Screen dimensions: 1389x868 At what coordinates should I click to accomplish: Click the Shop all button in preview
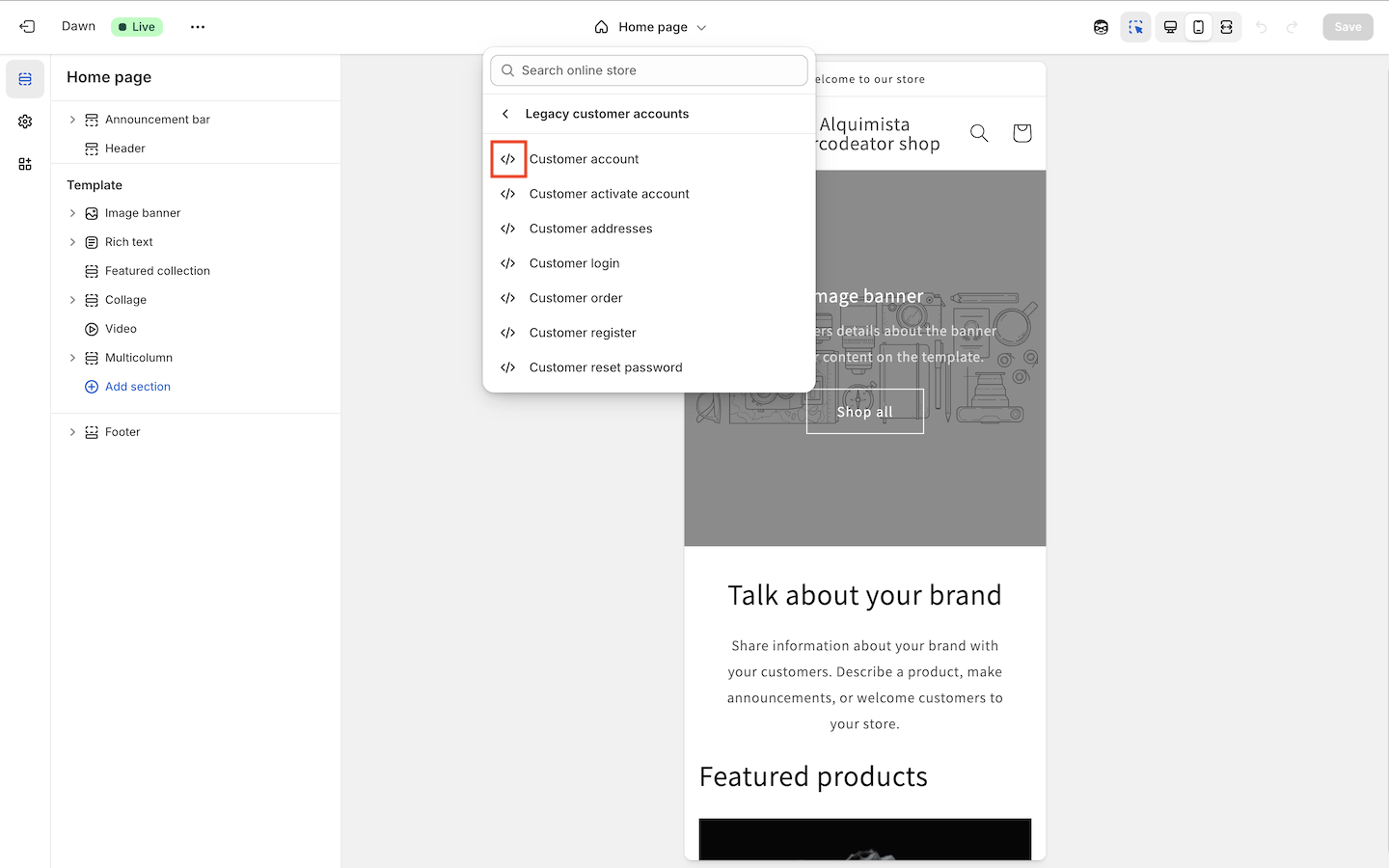864,412
